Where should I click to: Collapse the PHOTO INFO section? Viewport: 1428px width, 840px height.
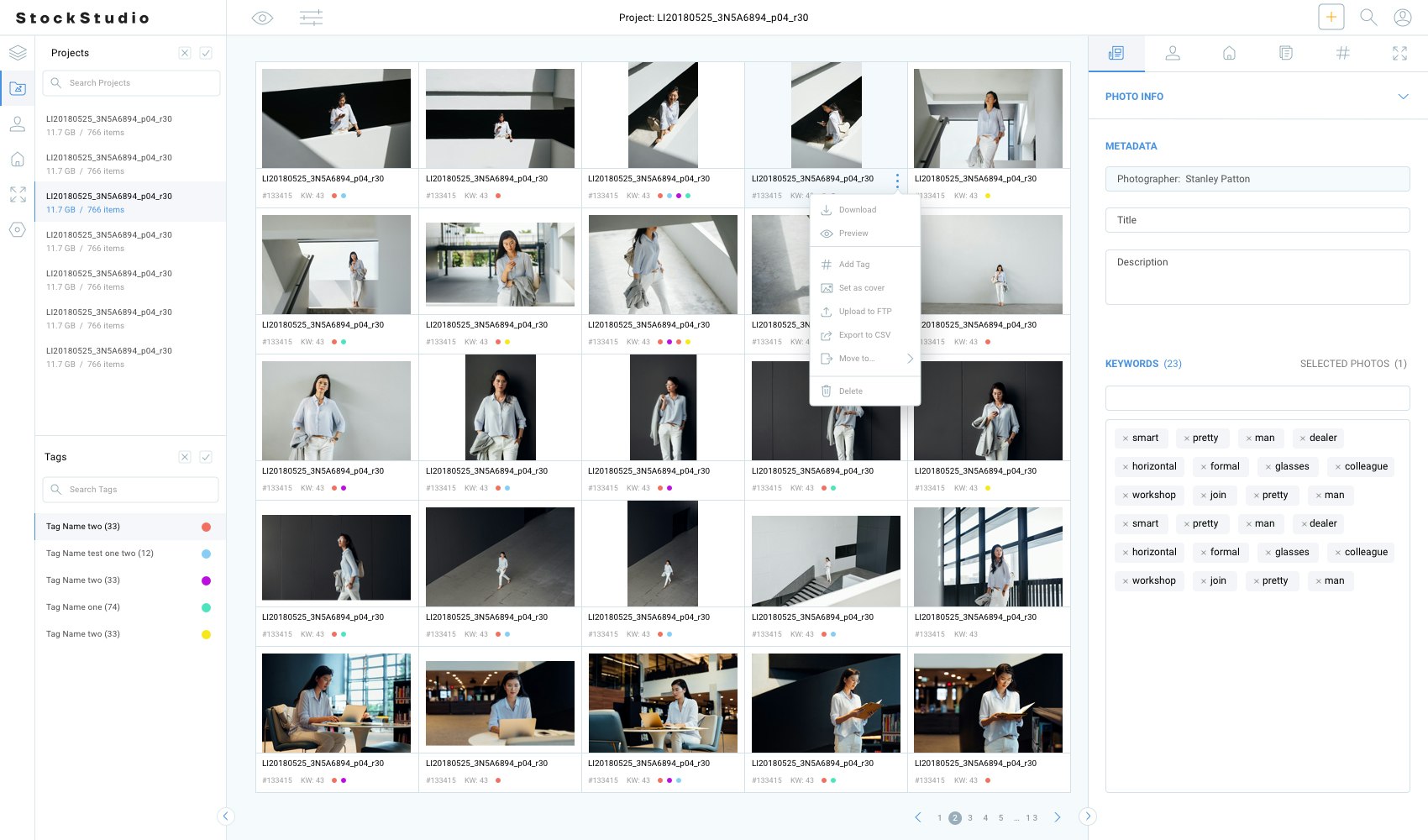pyautogui.click(x=1404, y=97)
